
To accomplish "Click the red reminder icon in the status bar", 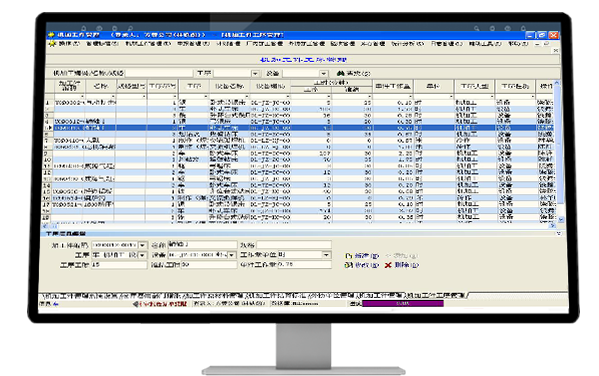I will [136, 304].
